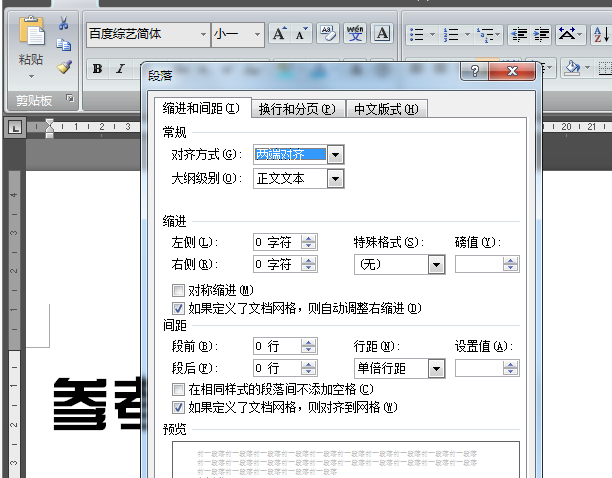Switch to 中文版式 tab

tap(386, 109)
